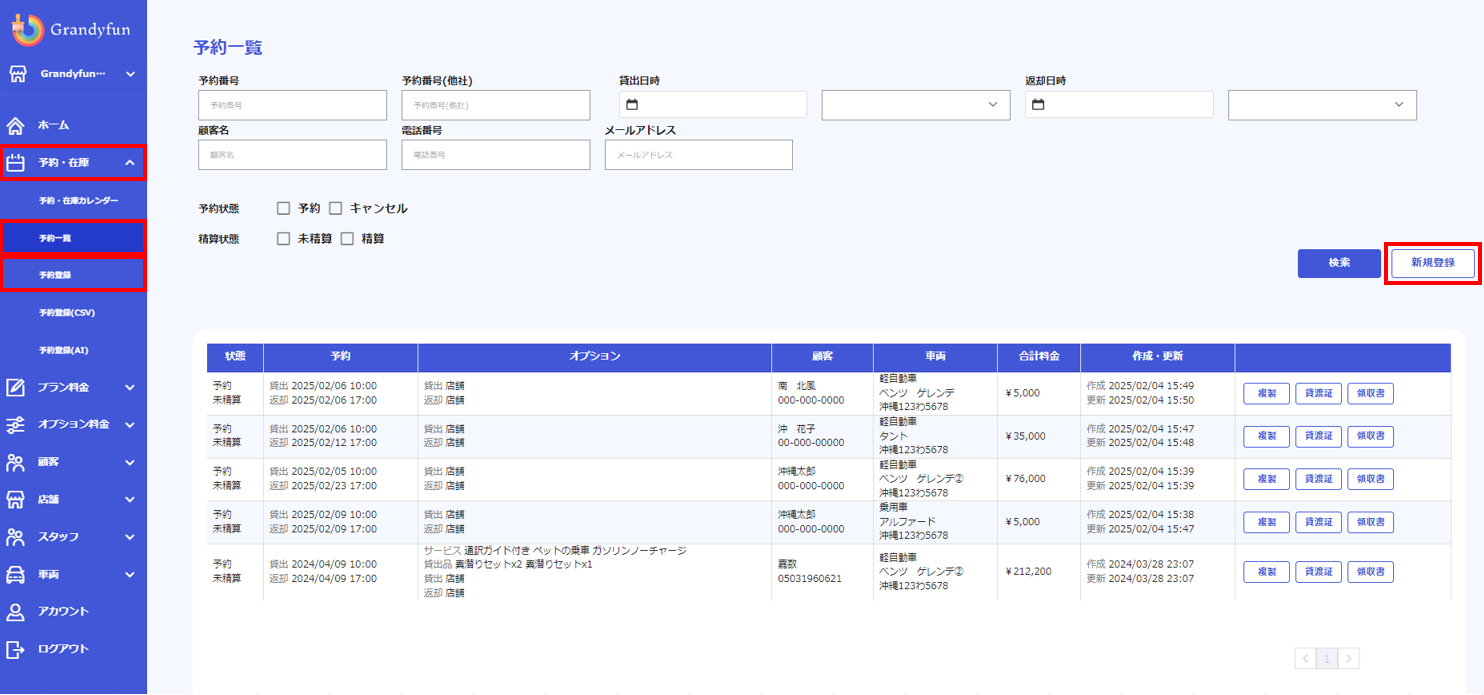Click the shop icon for 店舗
This screenshot has height=695, width=1484.
[16, 499]
